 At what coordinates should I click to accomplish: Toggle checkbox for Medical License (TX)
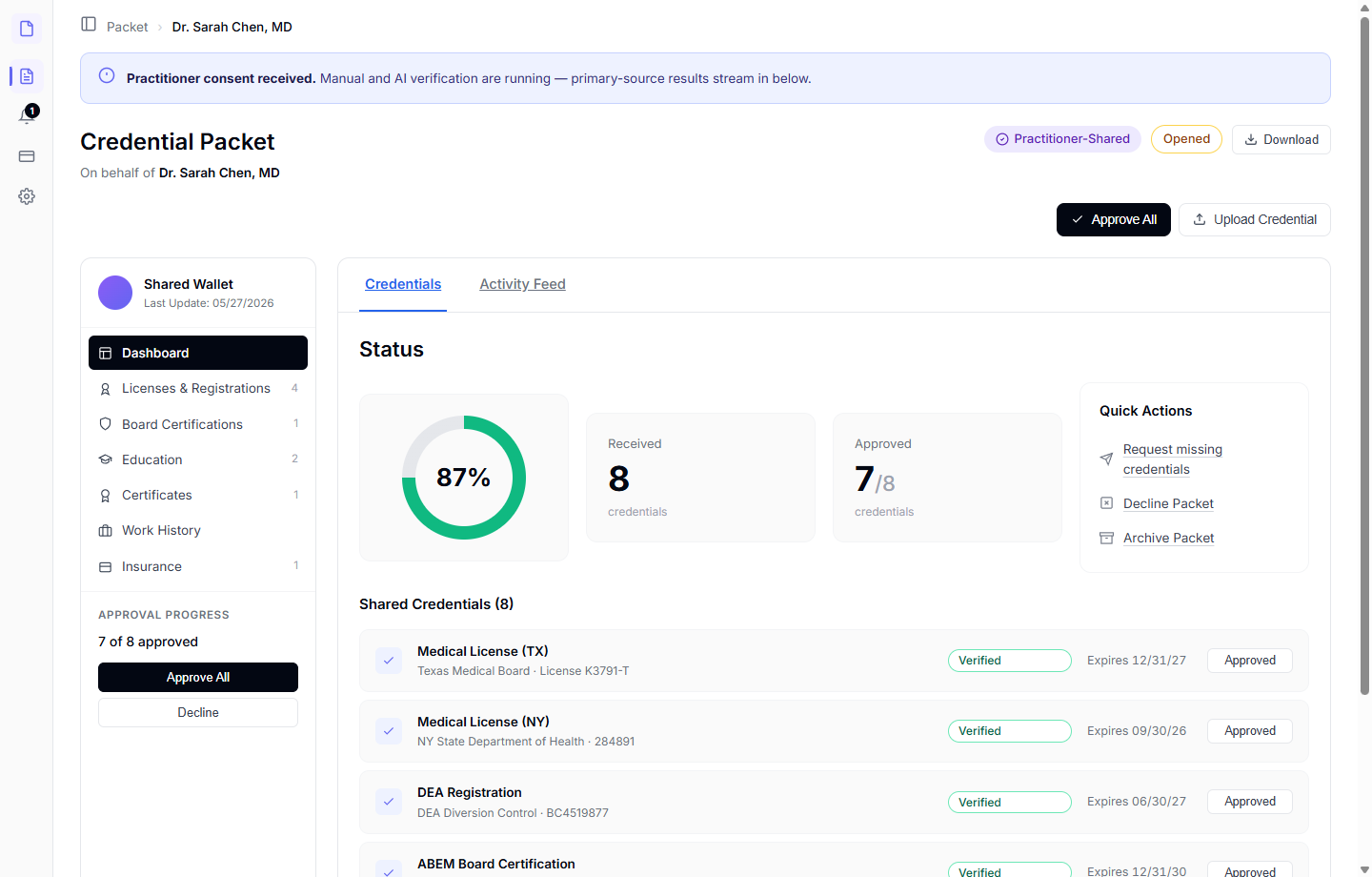[389, 661]
